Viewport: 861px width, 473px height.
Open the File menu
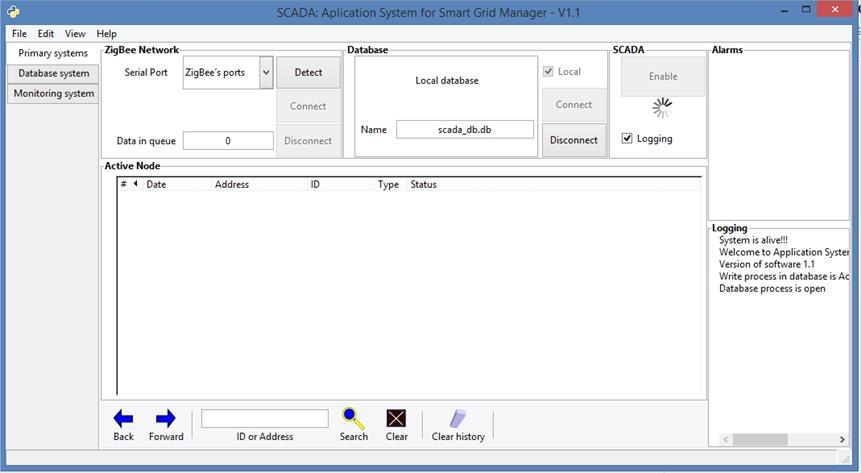click(x=19, y=34)
